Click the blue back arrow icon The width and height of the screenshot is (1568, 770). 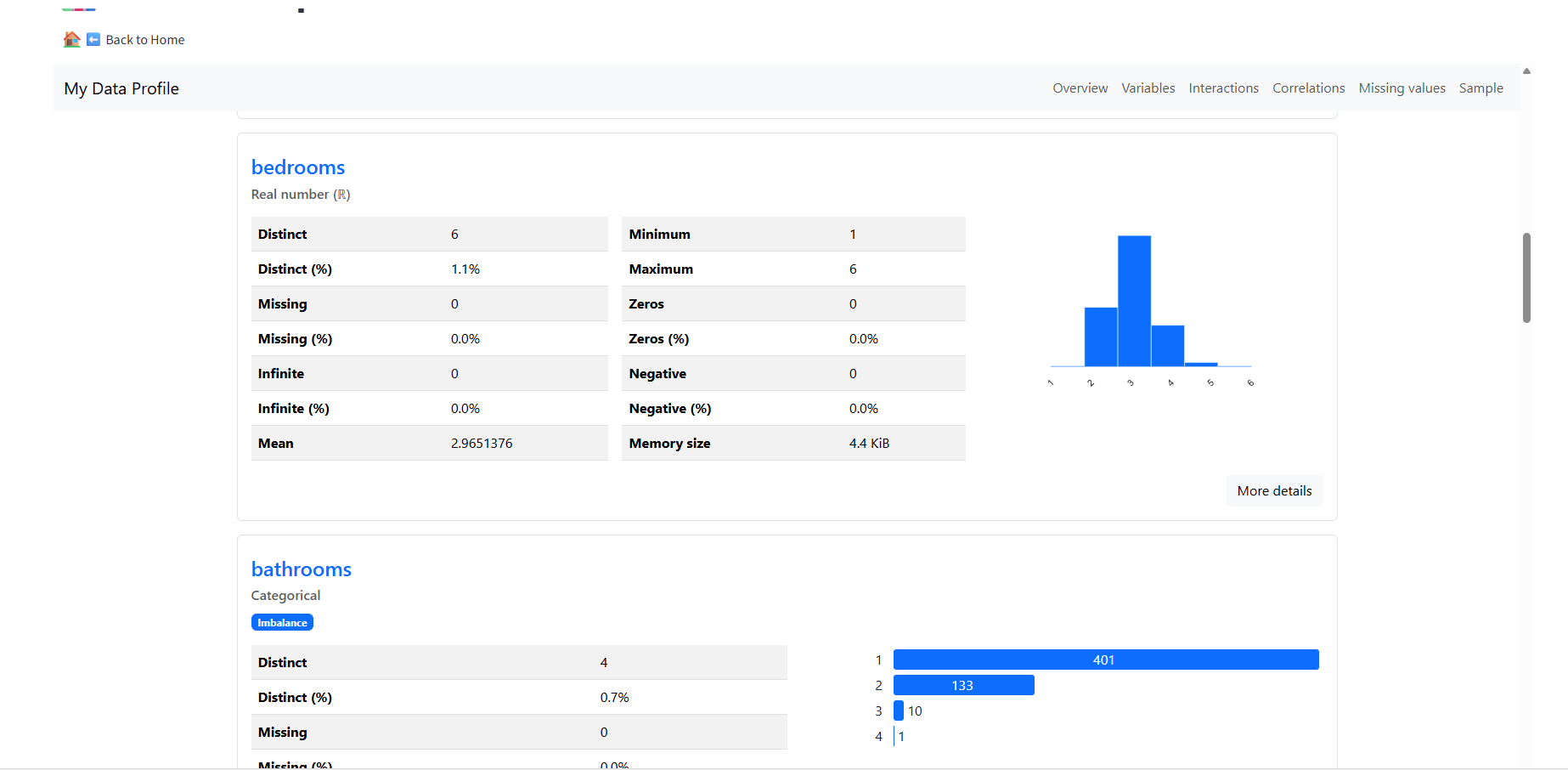tap(93, 39)
